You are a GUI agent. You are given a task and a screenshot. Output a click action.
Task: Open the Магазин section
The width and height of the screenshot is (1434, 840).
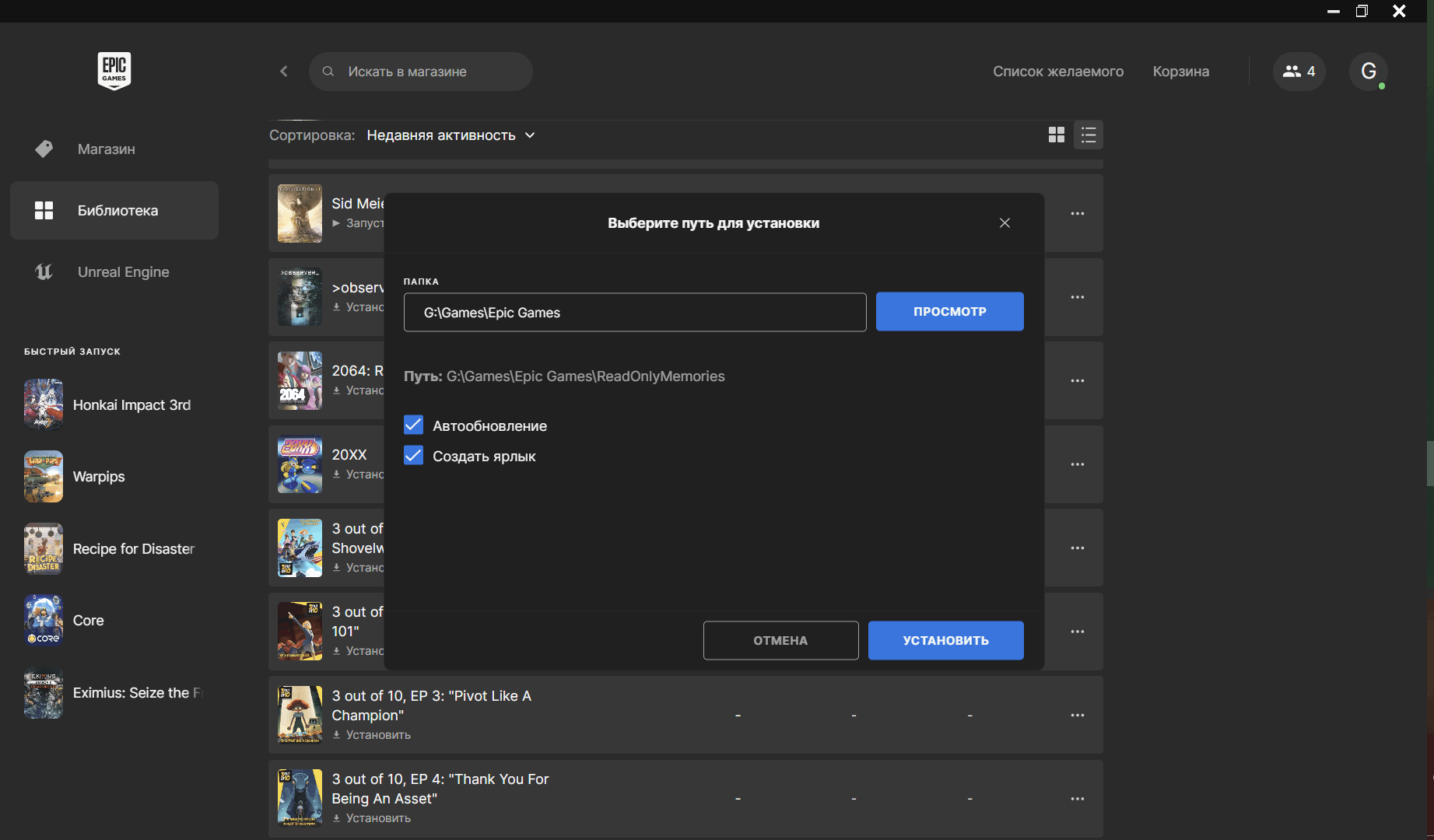114,149
